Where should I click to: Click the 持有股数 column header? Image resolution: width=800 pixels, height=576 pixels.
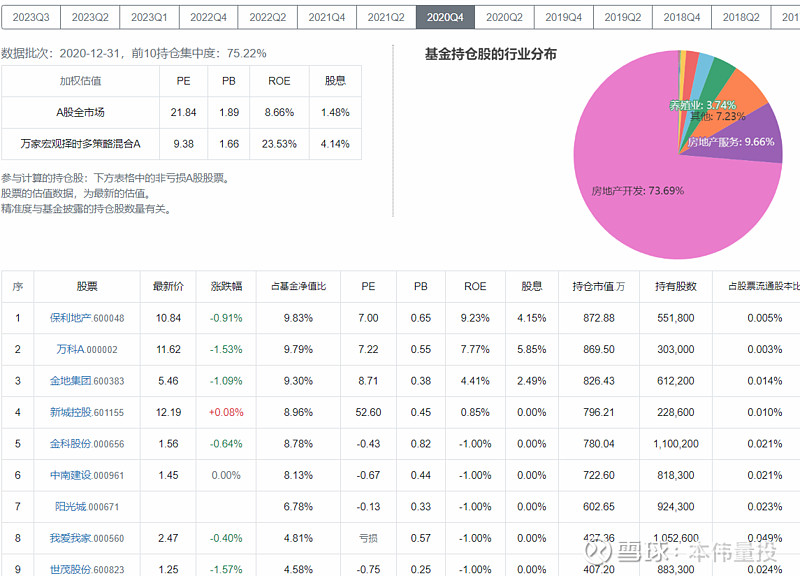[676, 287]
